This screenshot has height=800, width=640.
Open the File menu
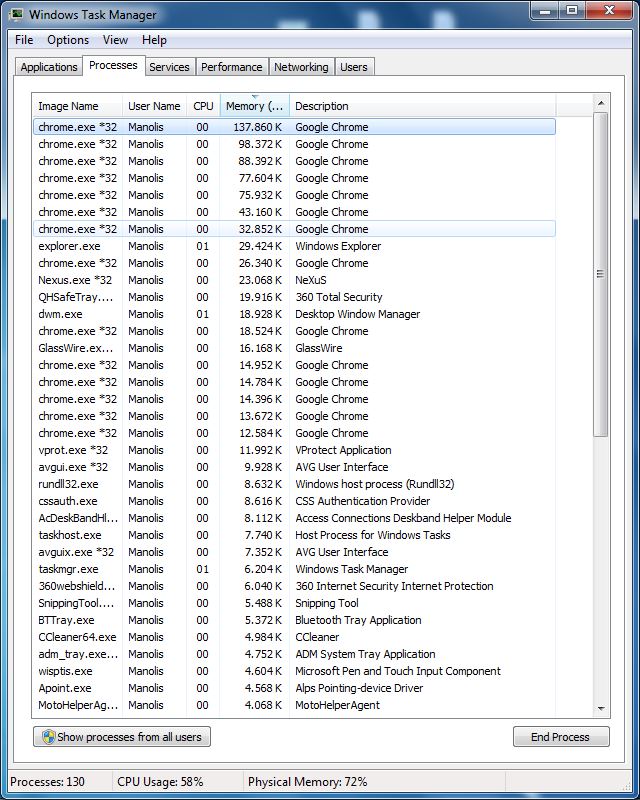pos(24,40)
